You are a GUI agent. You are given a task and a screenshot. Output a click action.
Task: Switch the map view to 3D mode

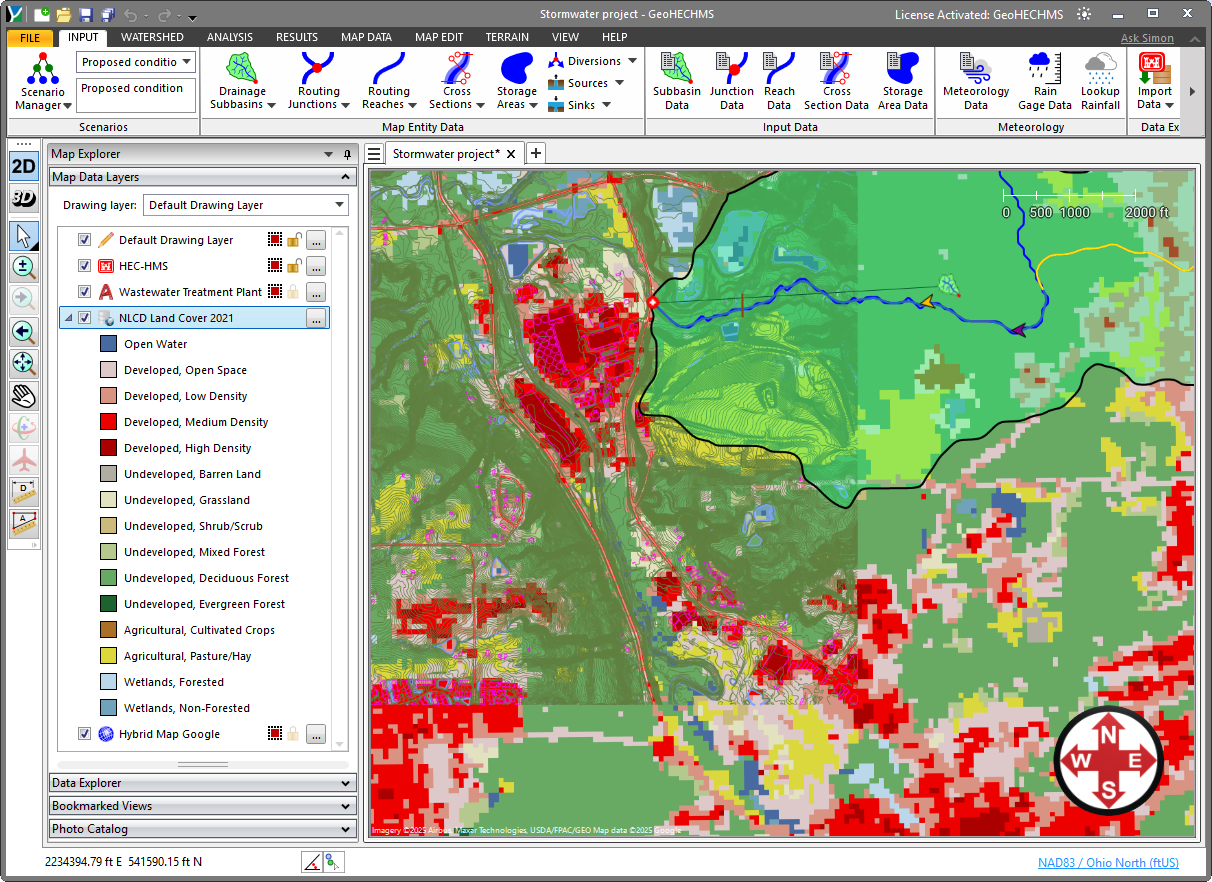pyautogui.click(x=23, y=197)
